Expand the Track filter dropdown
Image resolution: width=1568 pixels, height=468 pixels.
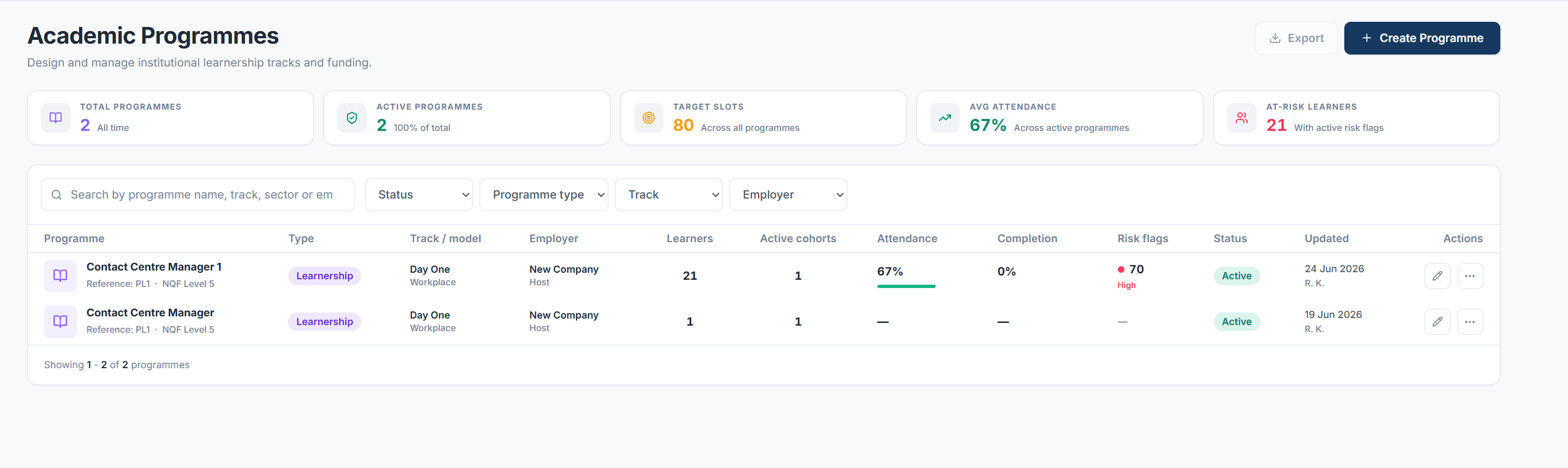click(668, 195)
